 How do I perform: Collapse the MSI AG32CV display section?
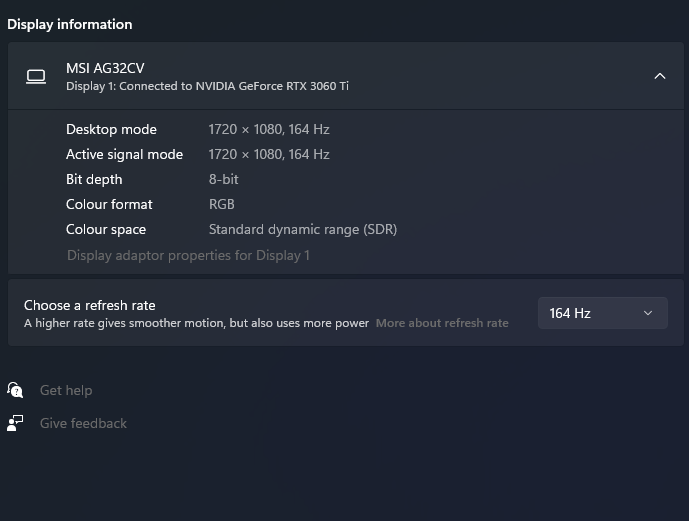(x=659, y=76)
